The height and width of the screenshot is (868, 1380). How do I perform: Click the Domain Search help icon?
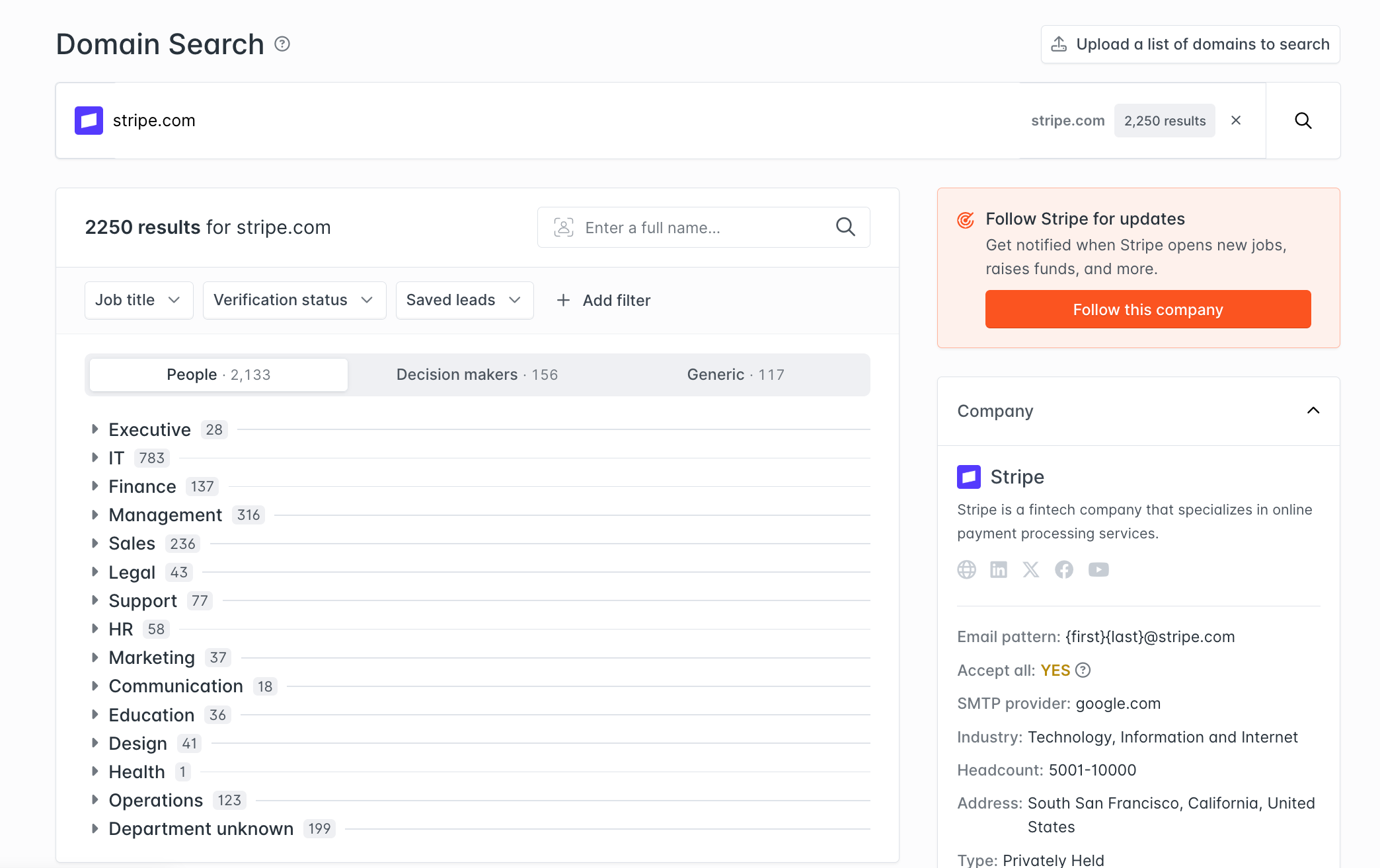tap(282, 44)
